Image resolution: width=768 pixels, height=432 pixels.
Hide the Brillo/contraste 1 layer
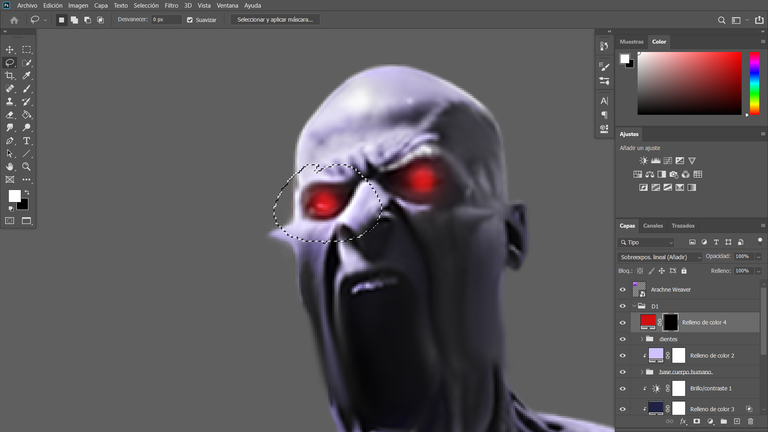tap(623, 388)
